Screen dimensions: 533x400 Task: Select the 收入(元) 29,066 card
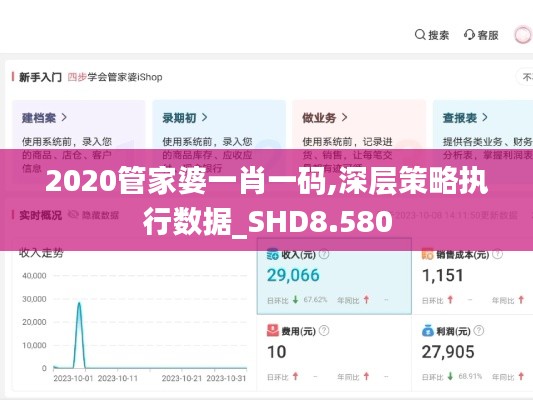pyautogui.click(x=334, y=276)
